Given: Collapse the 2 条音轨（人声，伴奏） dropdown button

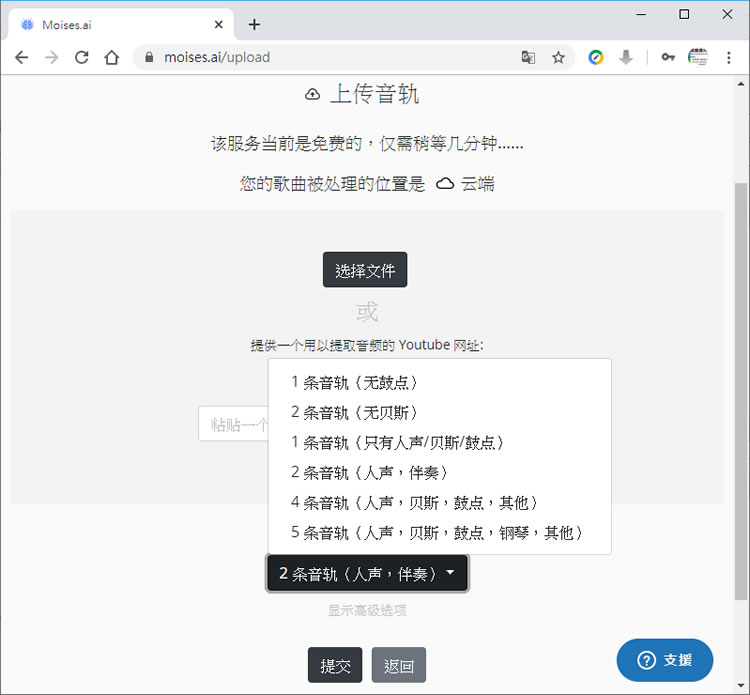Looking at the screenshot, I should coord(367,573).
